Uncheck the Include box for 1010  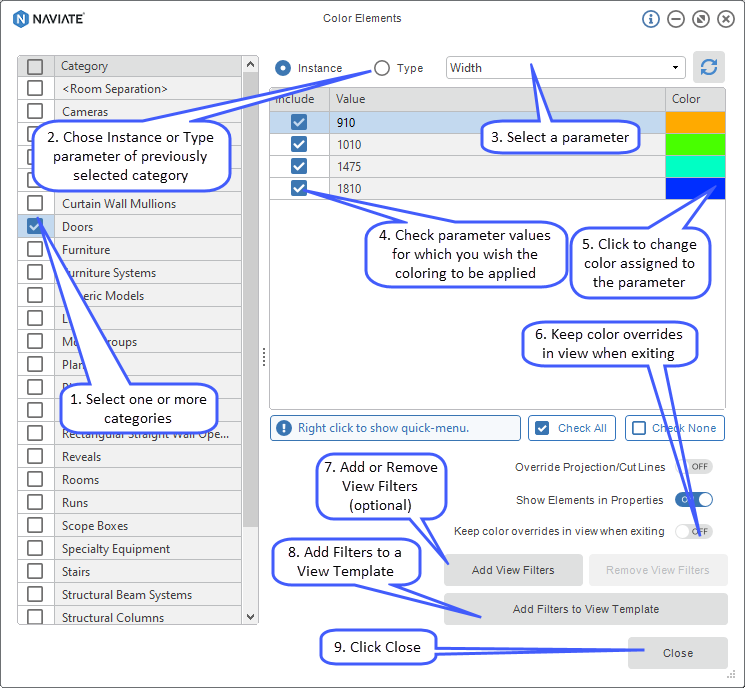[x=299, y=144]
